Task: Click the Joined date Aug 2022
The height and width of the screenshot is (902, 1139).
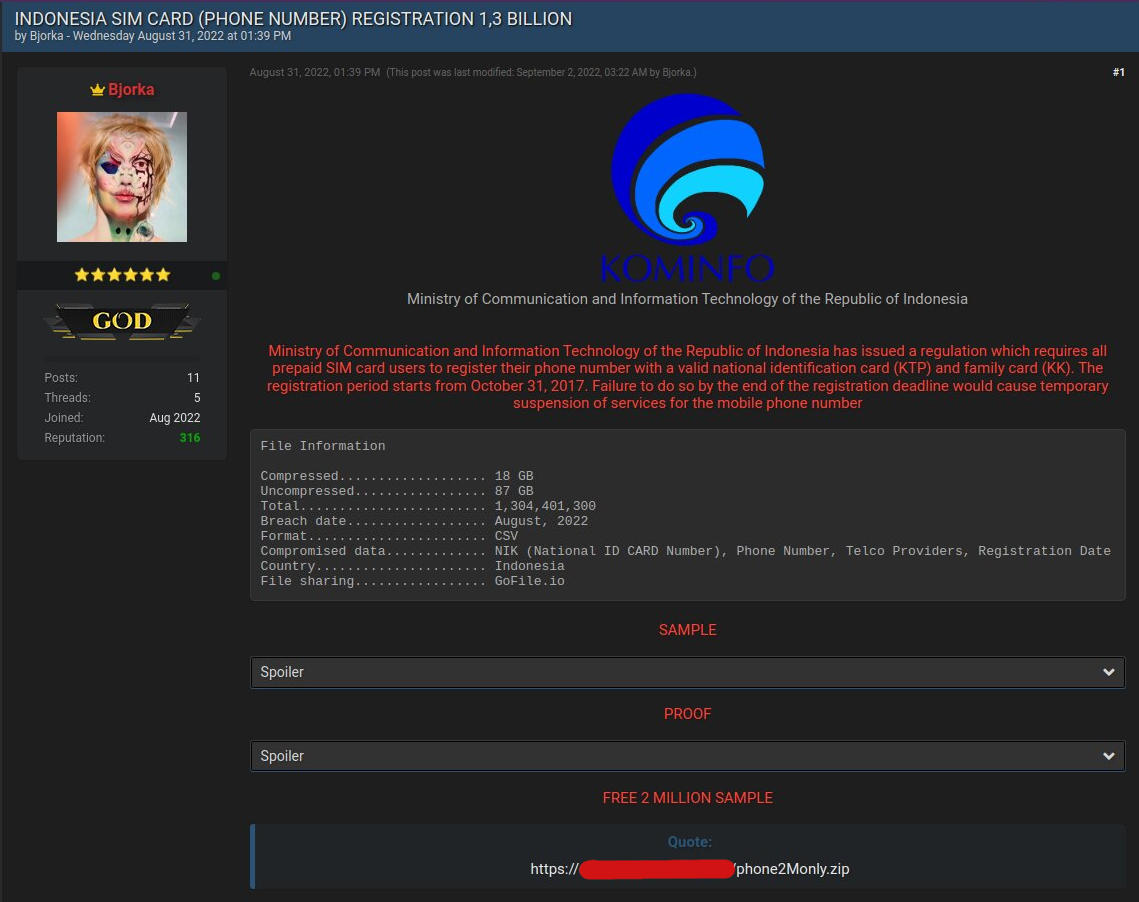Action: click(x=174, y=418)
